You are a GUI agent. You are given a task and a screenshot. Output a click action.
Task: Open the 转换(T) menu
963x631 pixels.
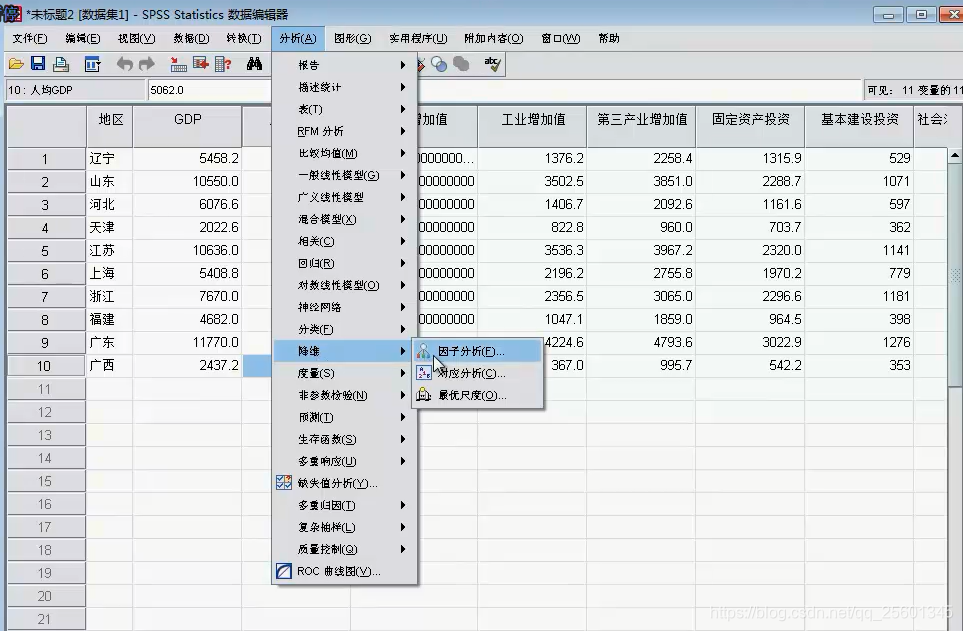pos(244,38)
